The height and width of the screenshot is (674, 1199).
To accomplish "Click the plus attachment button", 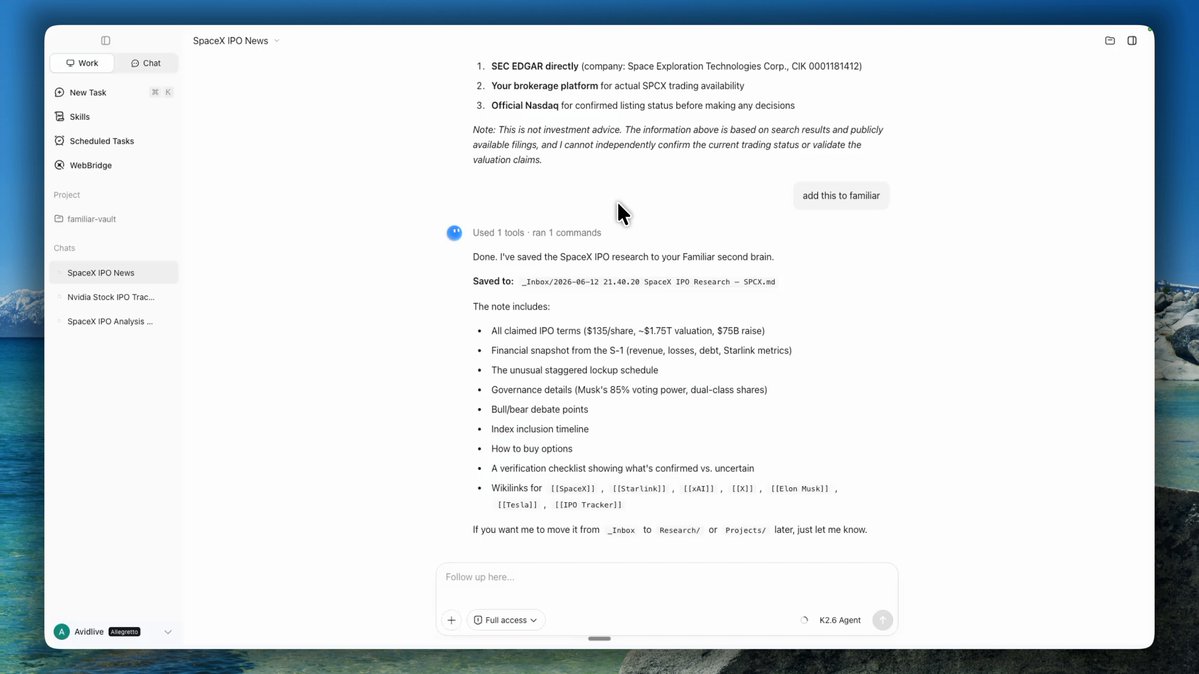I will (451, 620).
